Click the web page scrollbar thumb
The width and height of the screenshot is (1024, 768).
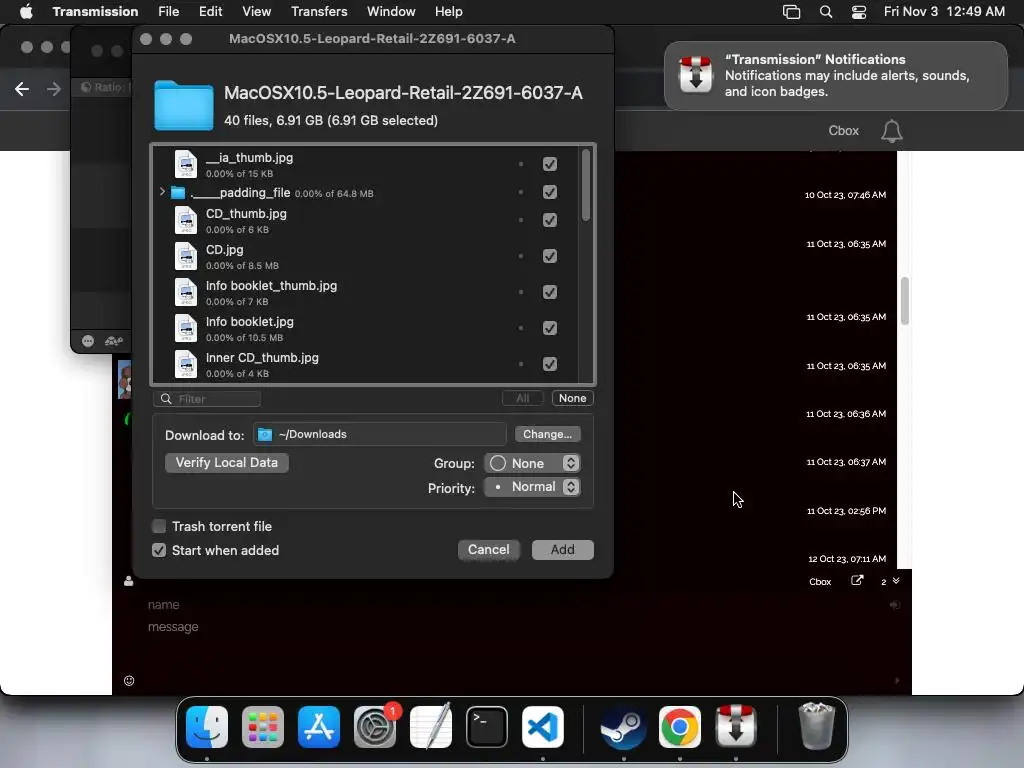click(x=904, y=300)
